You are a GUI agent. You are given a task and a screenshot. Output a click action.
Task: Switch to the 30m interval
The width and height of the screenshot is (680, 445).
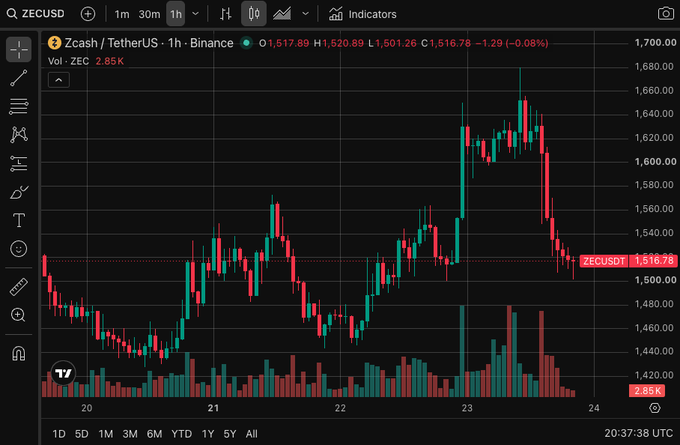(149, 14)
